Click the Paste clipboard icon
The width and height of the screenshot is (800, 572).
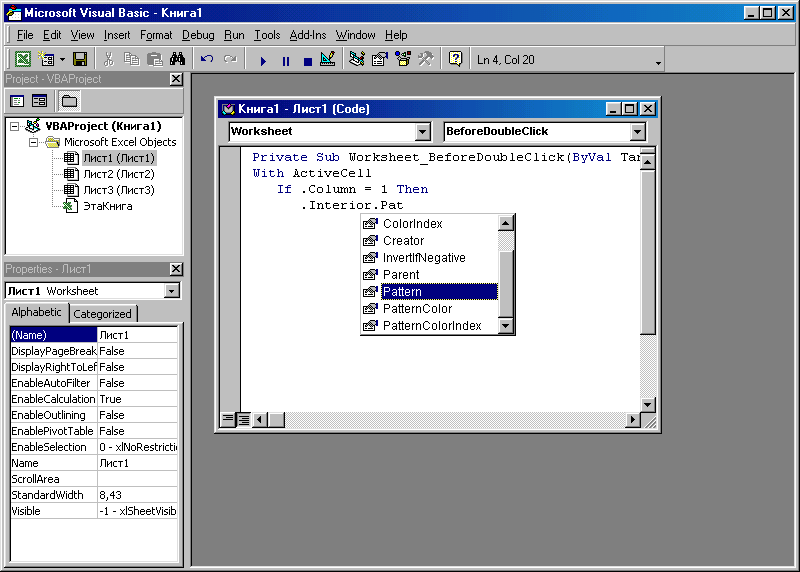155,59
